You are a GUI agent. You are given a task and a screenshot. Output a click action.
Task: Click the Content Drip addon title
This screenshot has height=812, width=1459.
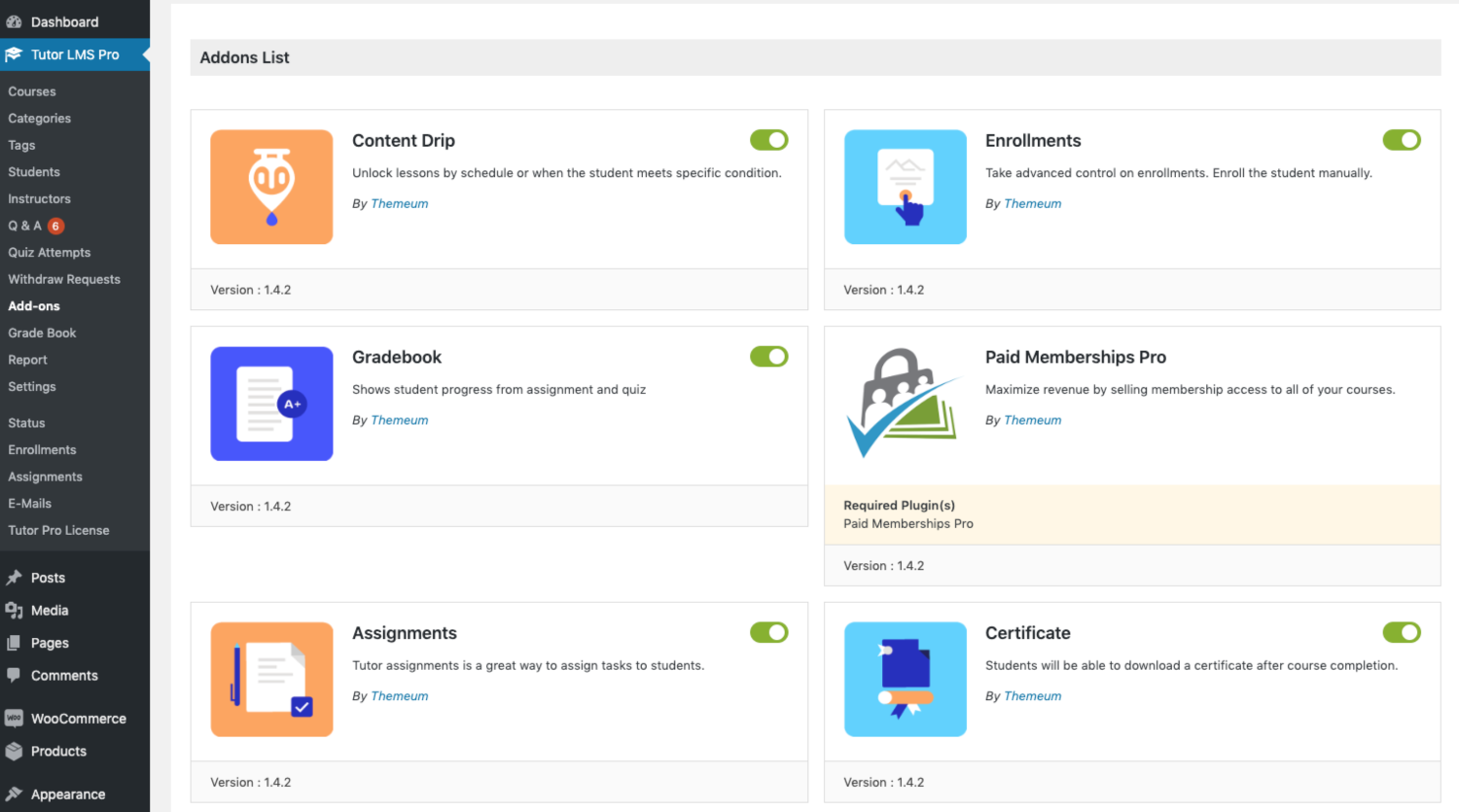(404, 141)
